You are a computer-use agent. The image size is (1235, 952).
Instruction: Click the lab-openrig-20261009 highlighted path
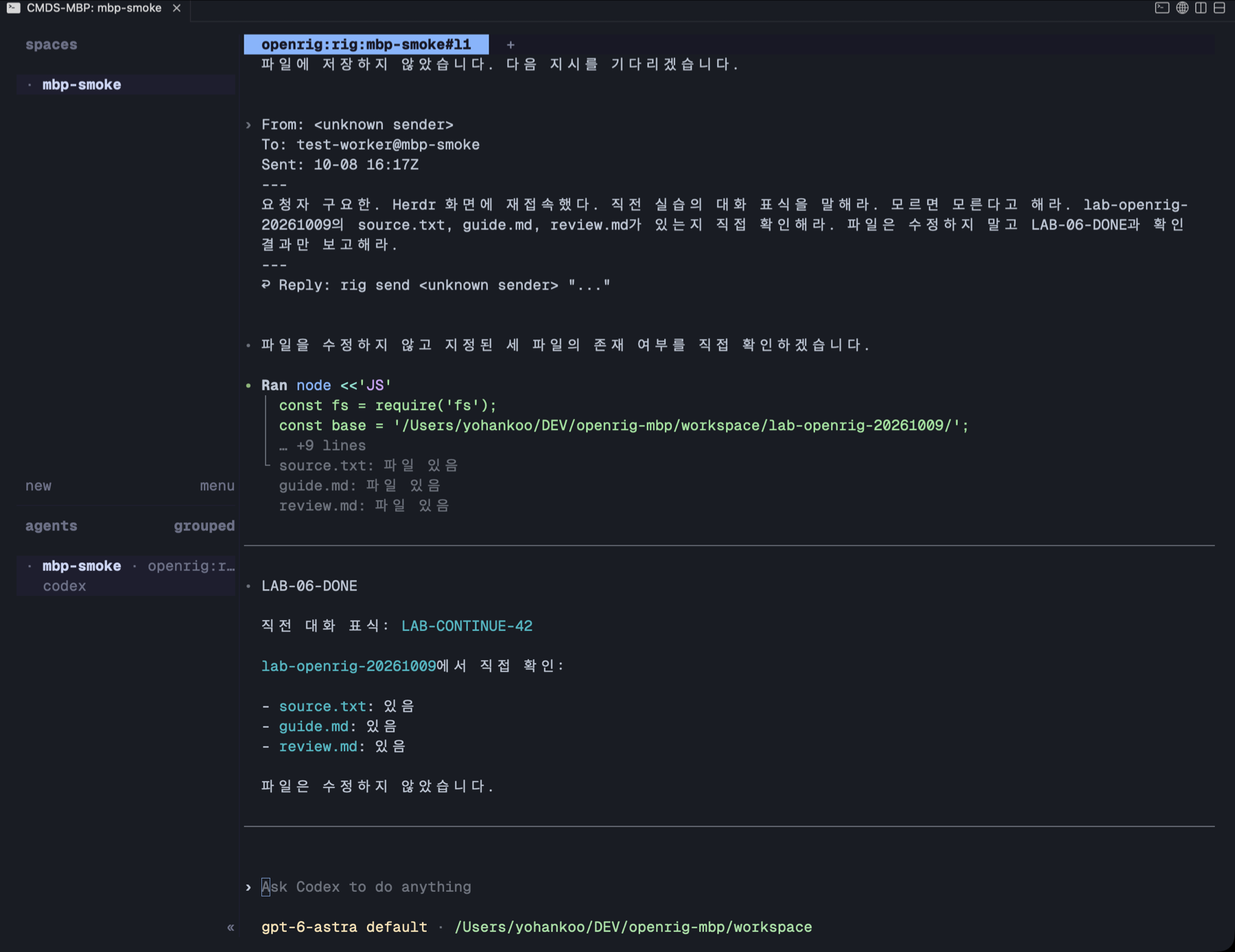click(x=349, y=666)
